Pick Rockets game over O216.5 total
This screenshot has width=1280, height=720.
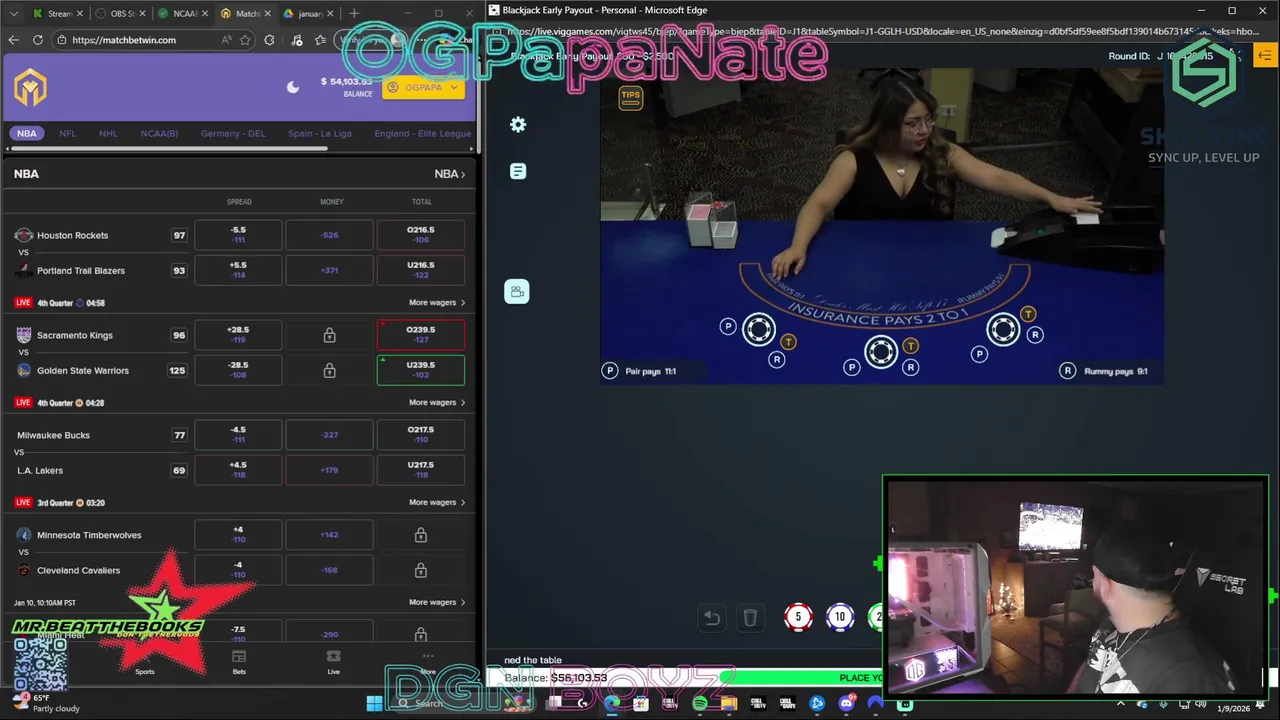tap(420, 234)
